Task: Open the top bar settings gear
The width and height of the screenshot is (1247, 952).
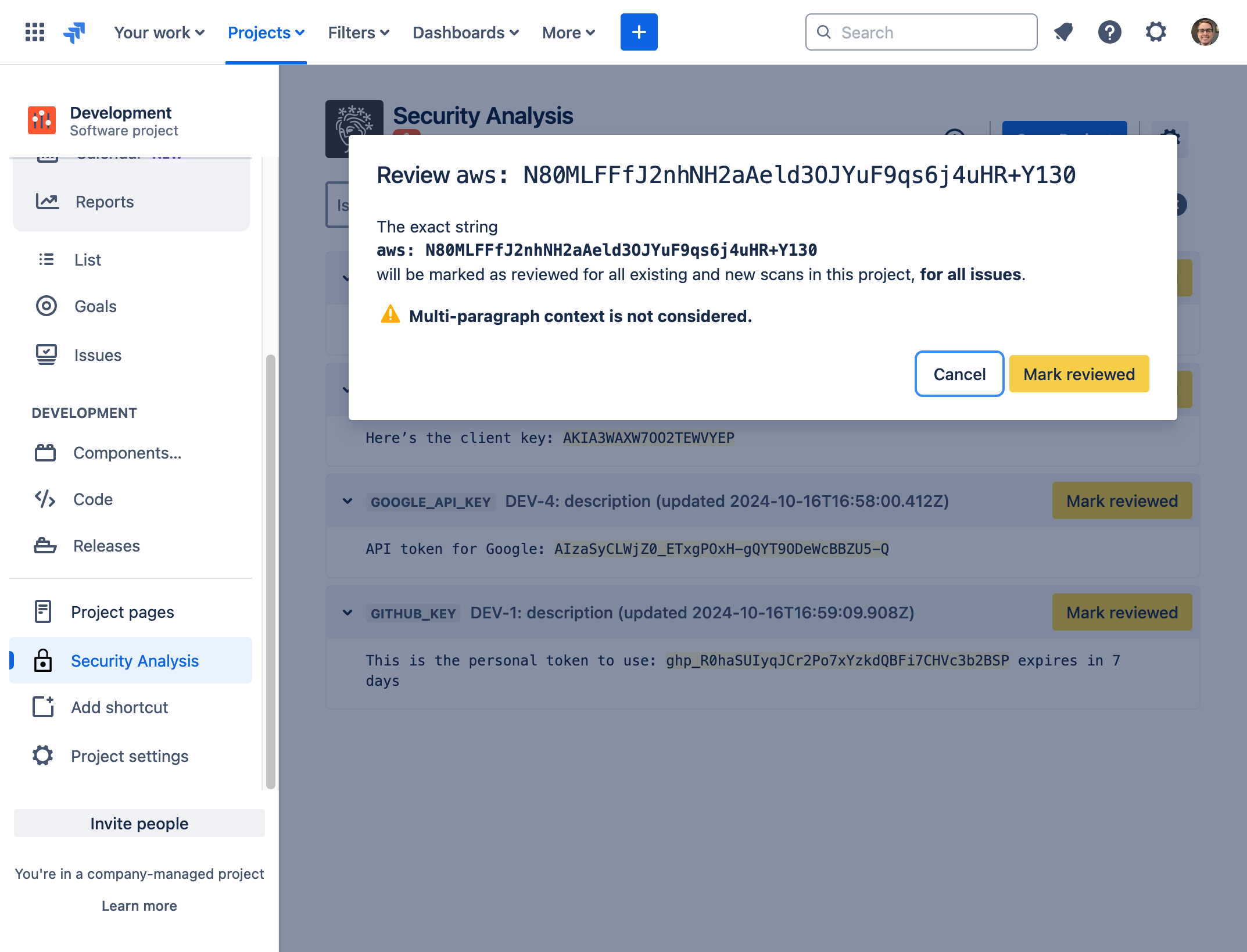Action: 1156,32
